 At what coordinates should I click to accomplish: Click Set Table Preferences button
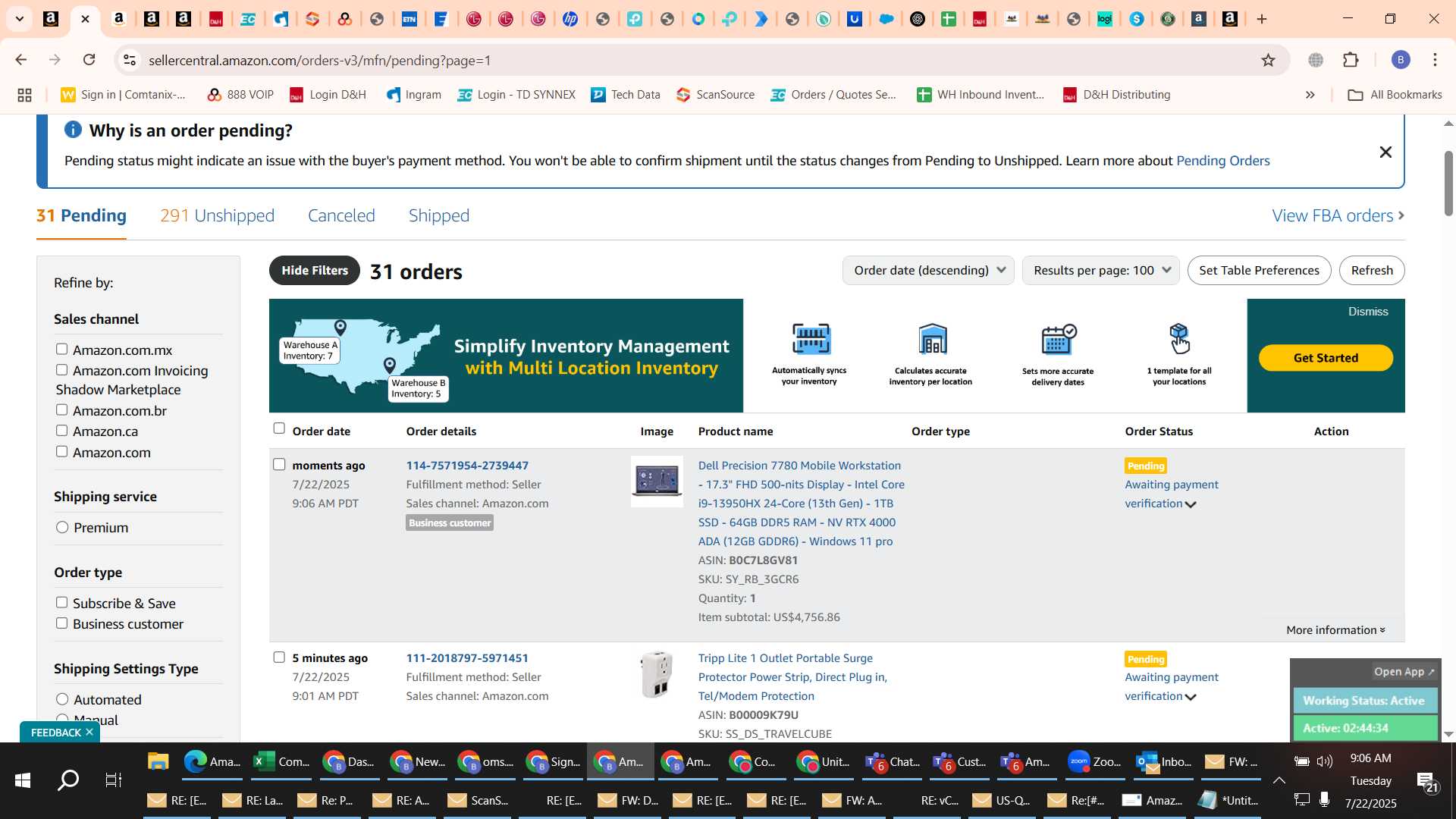(x=1259, y=270)
